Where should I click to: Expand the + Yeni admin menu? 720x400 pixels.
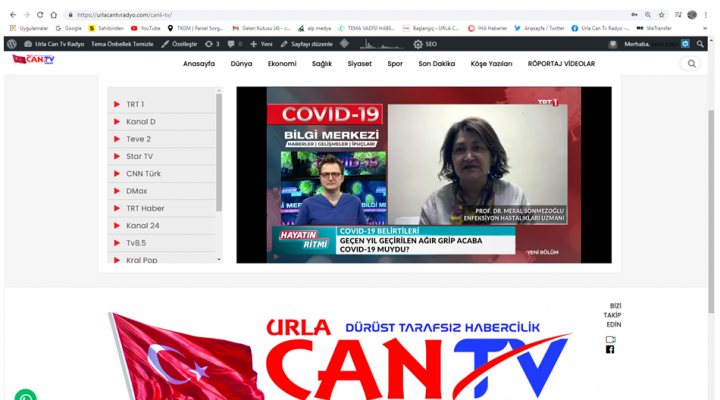pyautogui.click(x=264, y=44)
